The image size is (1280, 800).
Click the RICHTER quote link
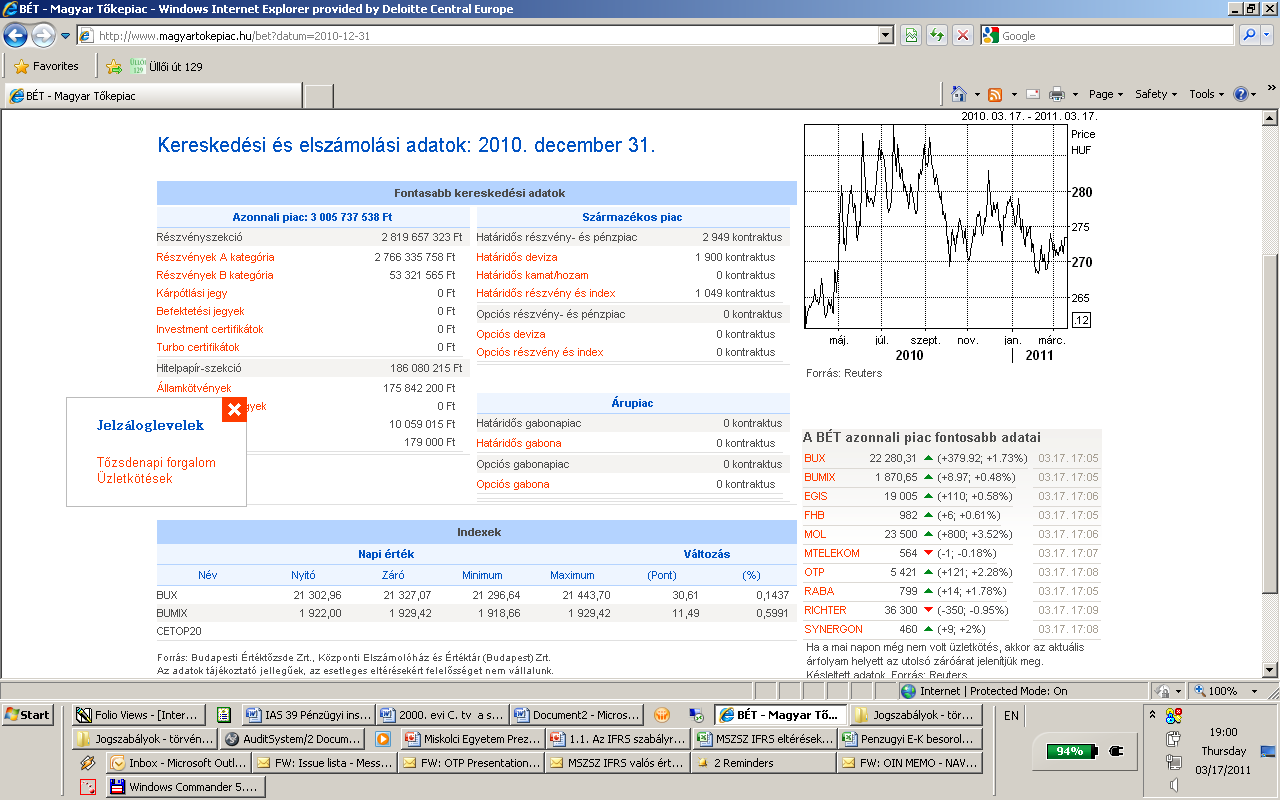click(825, 610)
